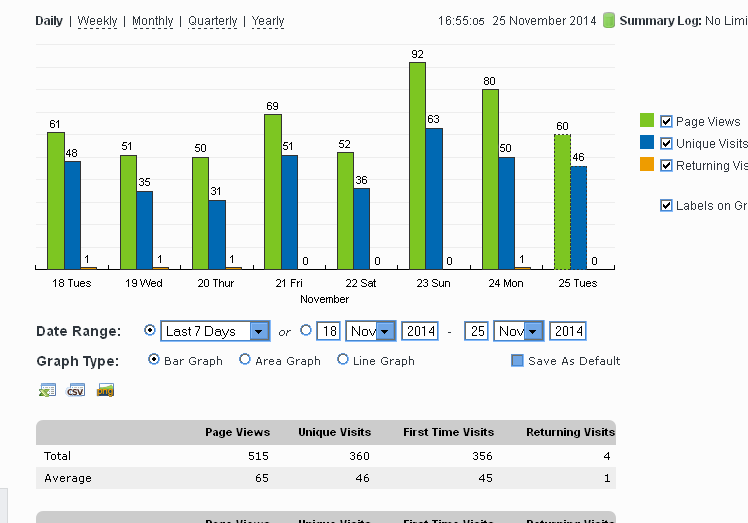Choose the Bar Graph radio option

154,359
